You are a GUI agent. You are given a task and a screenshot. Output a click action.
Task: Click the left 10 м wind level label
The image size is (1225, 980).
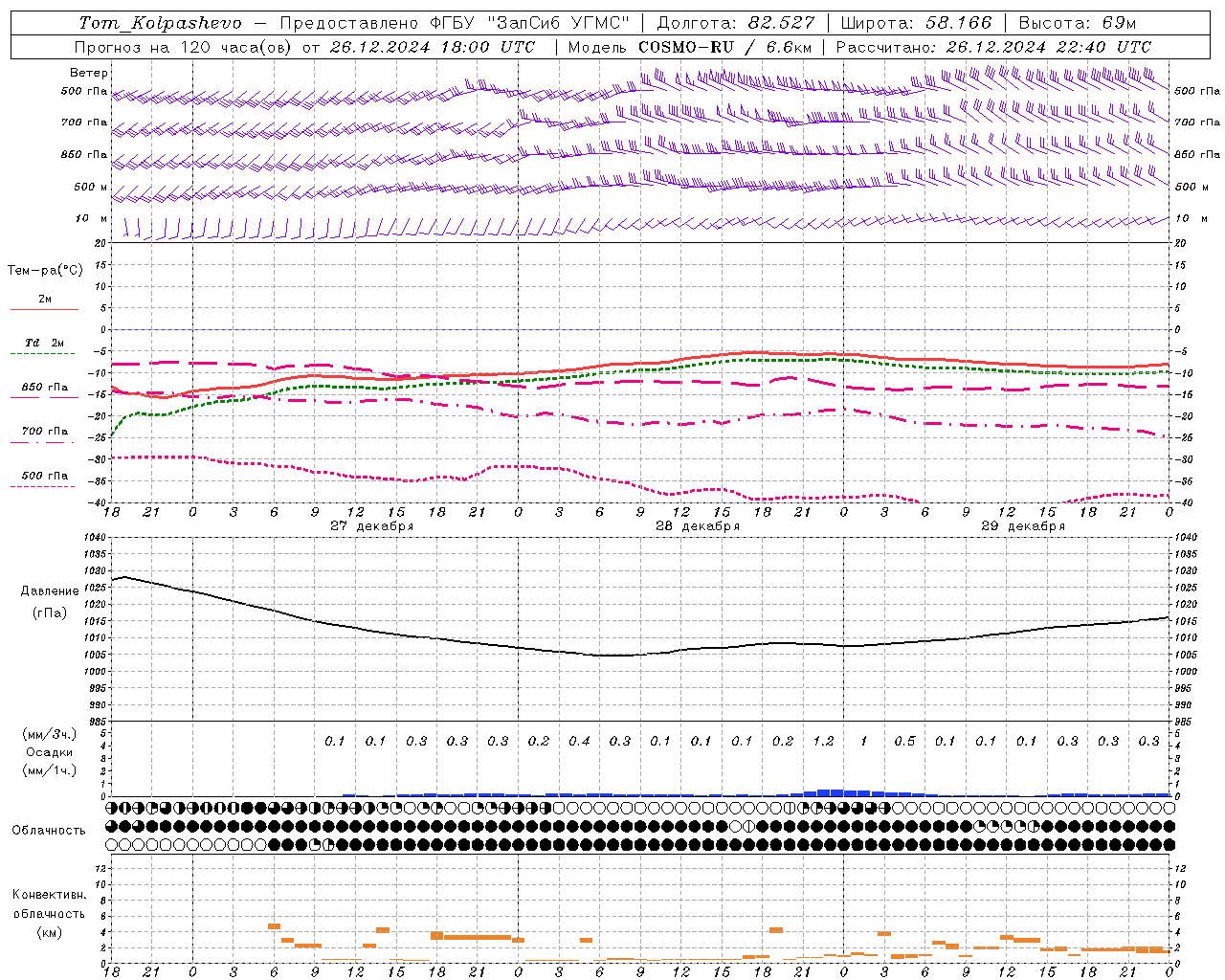91,219
